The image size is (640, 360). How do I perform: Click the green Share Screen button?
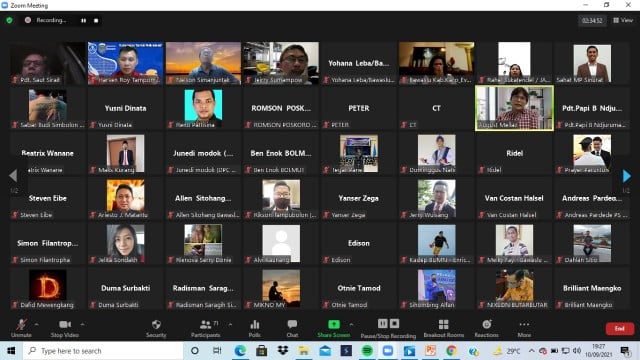click(x=334, y=328)
